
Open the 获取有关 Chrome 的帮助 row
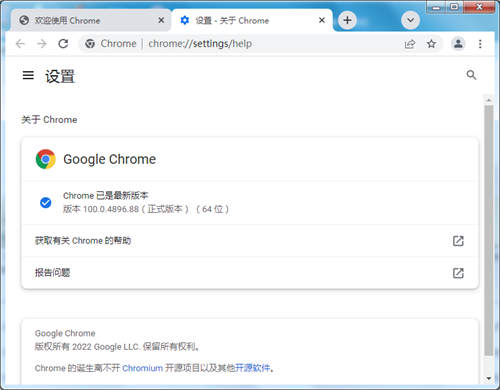(x=250, y=241)
